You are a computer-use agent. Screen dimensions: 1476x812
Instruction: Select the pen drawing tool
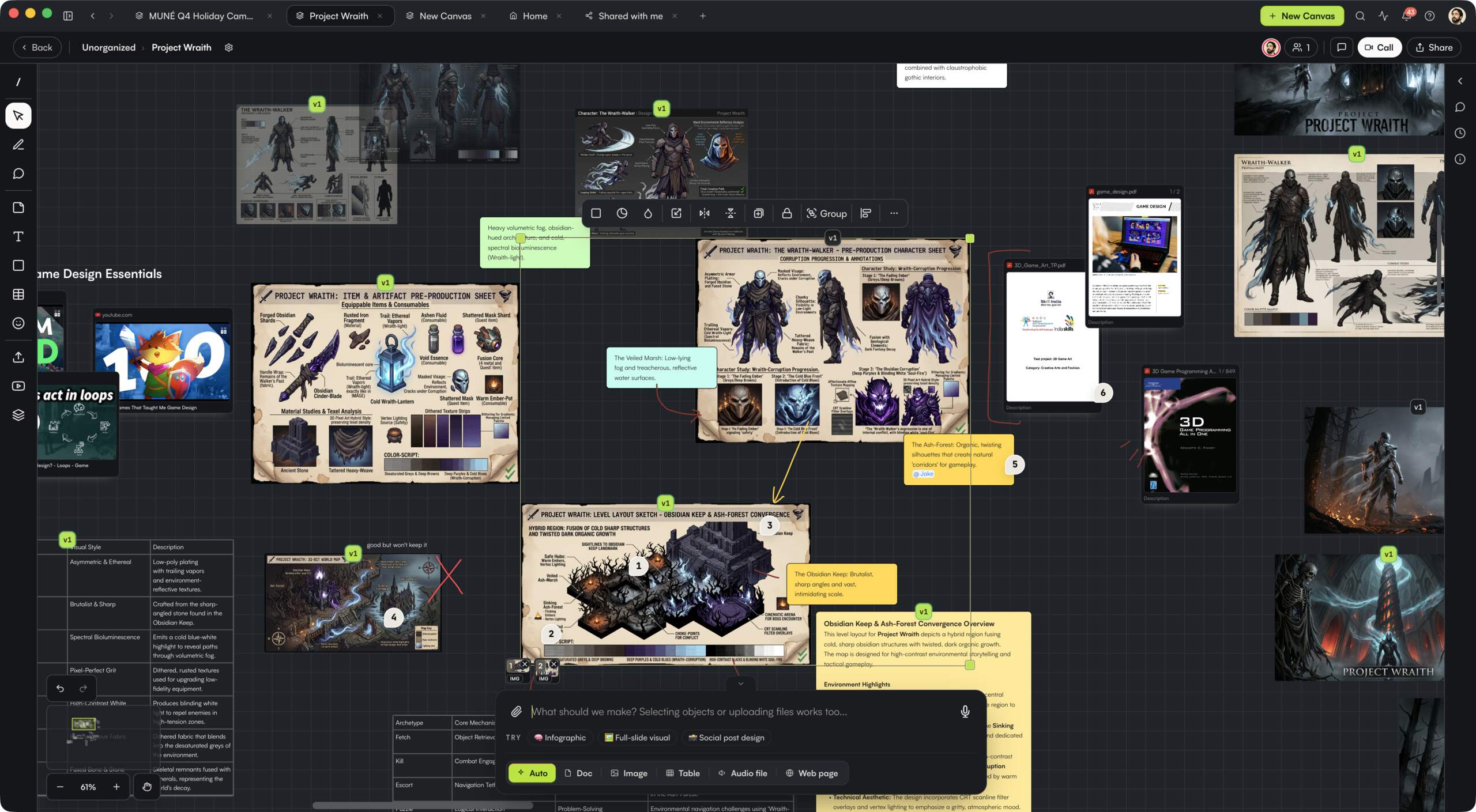tap(18, 145)
